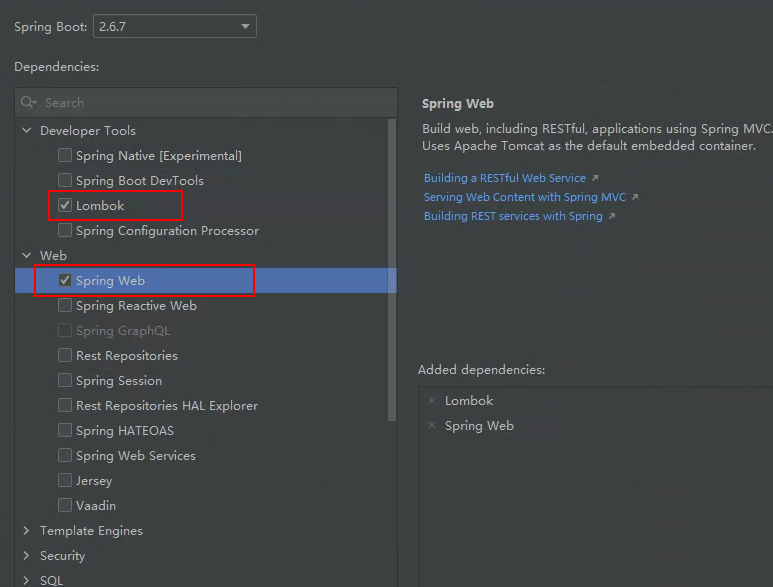Enable the Spring Session dependency

click(x=65, y=381)
